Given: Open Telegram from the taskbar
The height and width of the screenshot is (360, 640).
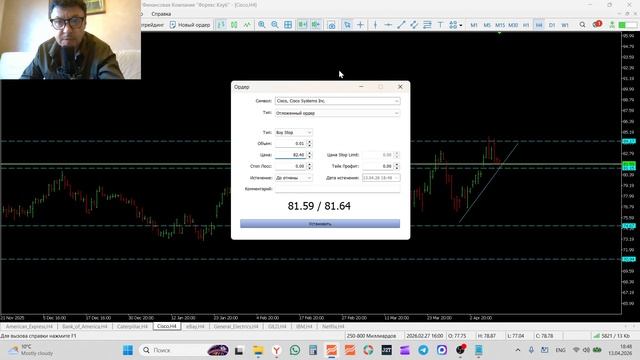Looking at the screenshot, I should coord(423,350).
